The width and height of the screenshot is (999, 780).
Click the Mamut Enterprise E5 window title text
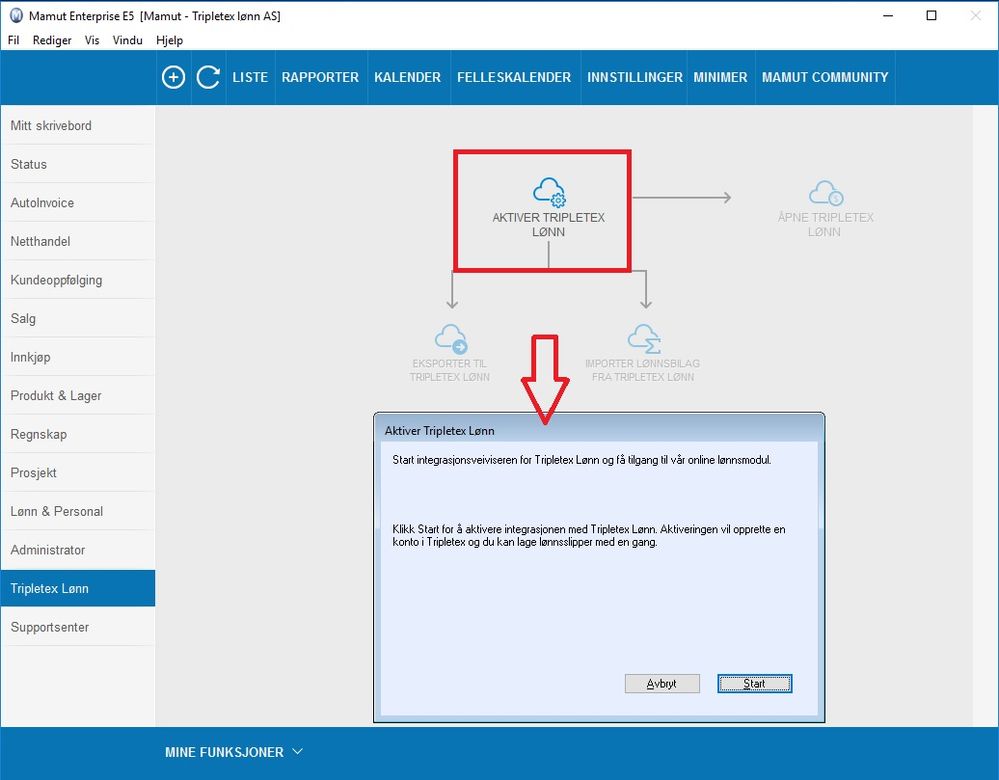155,16
